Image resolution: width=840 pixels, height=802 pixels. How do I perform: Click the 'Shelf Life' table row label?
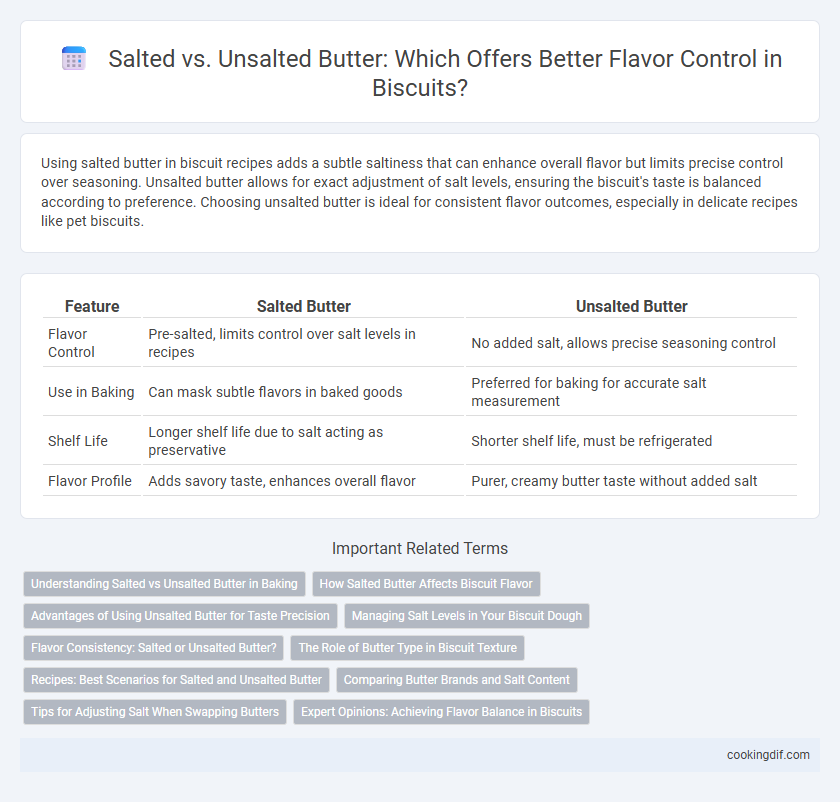tap(78, 441)
